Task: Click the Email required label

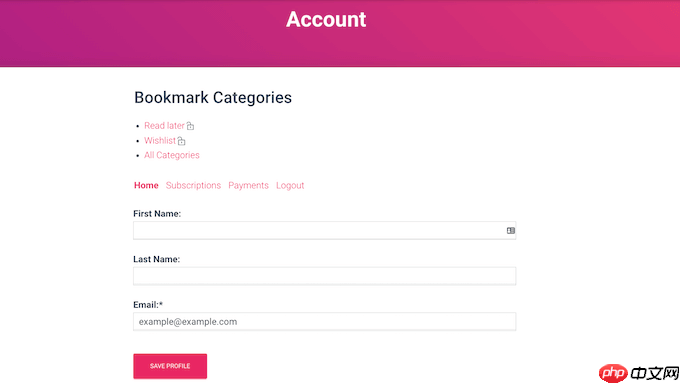Action: 148,305
